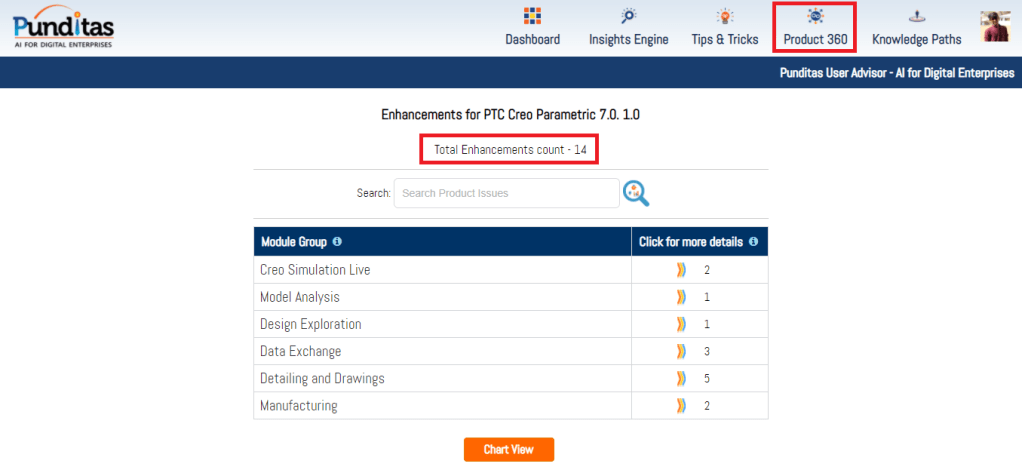Open Knowledge Paths from the navigation
The image size is (1022, 476).
coord(916,28)
